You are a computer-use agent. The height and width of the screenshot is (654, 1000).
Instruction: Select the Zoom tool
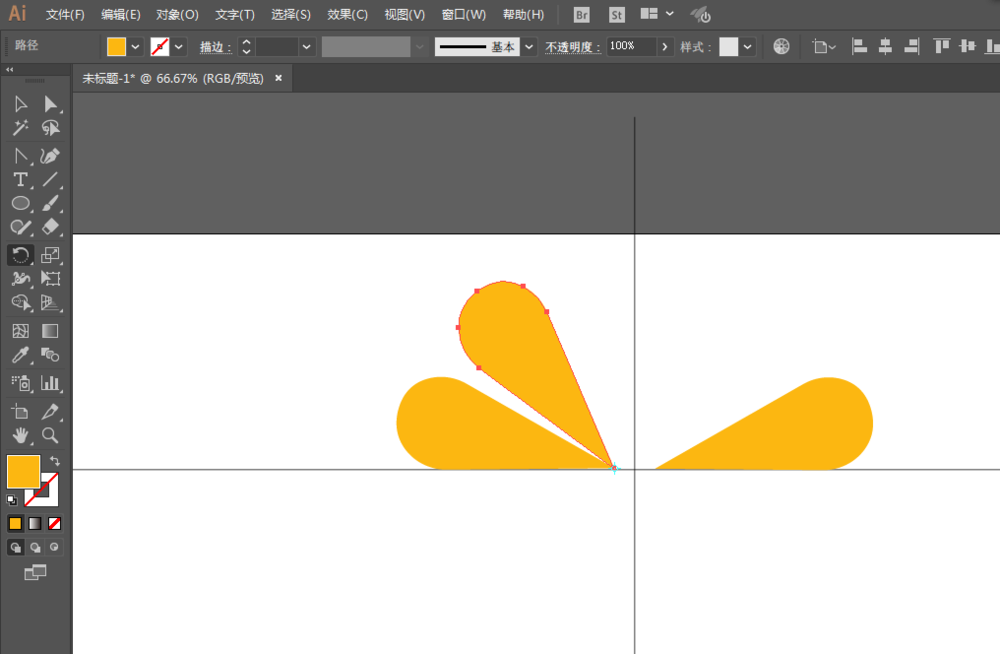50,436
